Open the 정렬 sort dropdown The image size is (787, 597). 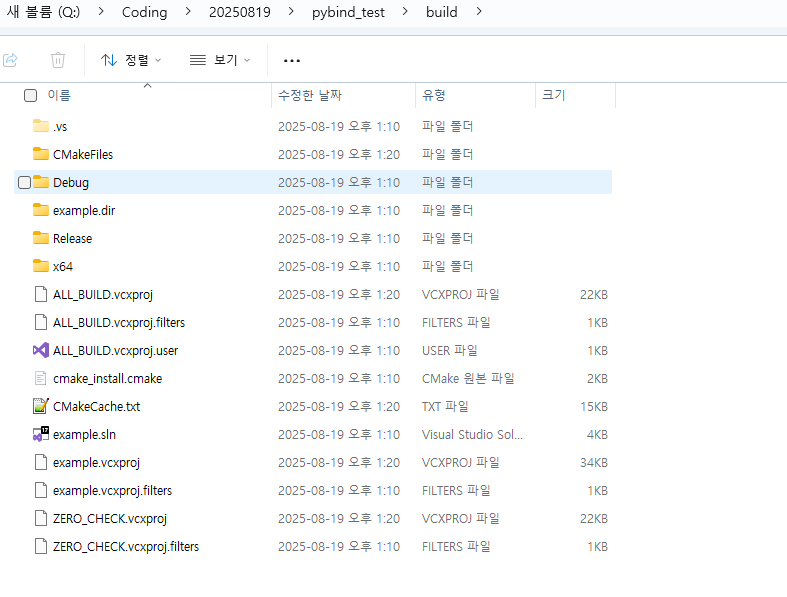(x=131, y=60)
